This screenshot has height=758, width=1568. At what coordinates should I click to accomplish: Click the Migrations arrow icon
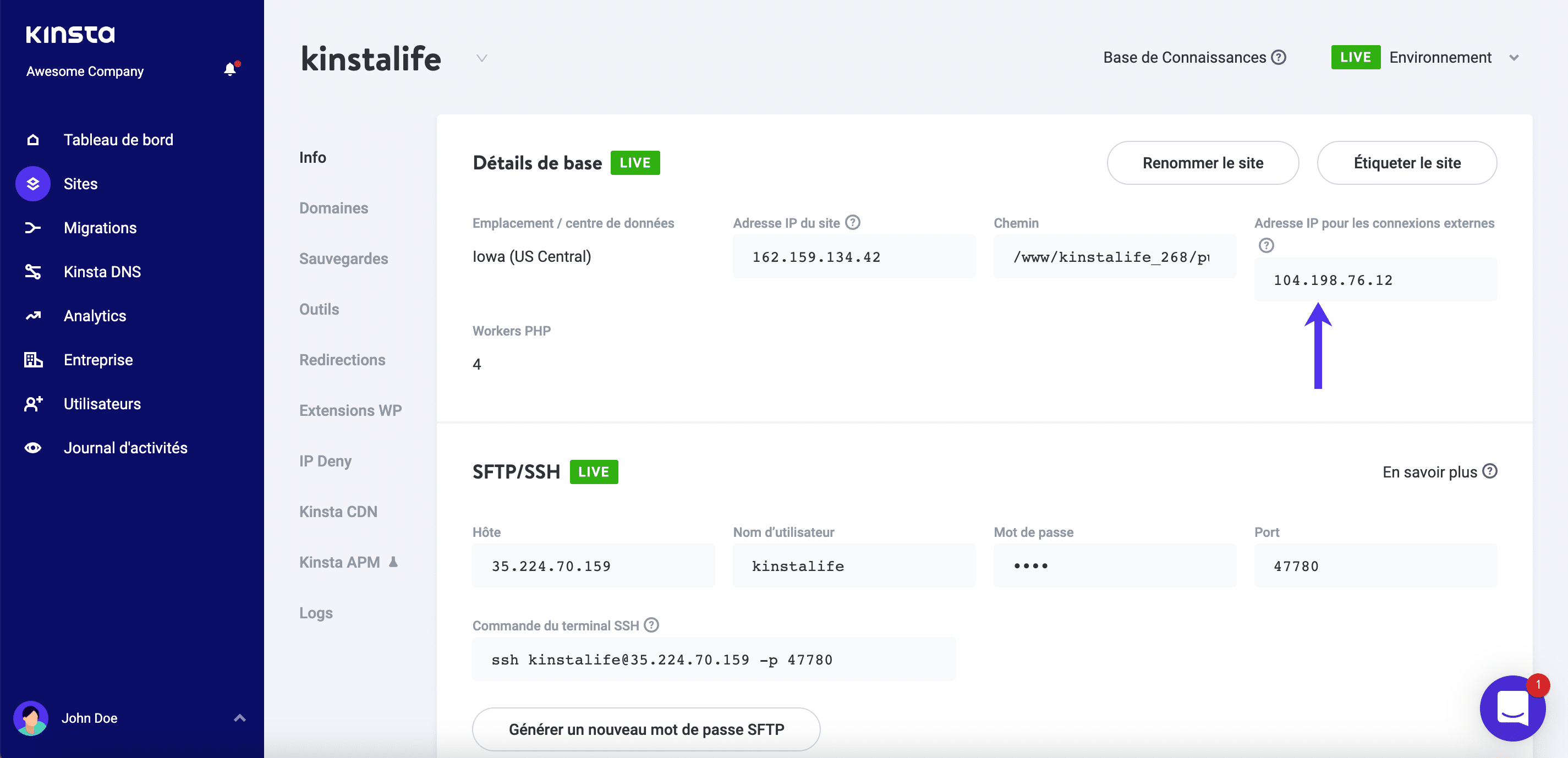point(33,228)
